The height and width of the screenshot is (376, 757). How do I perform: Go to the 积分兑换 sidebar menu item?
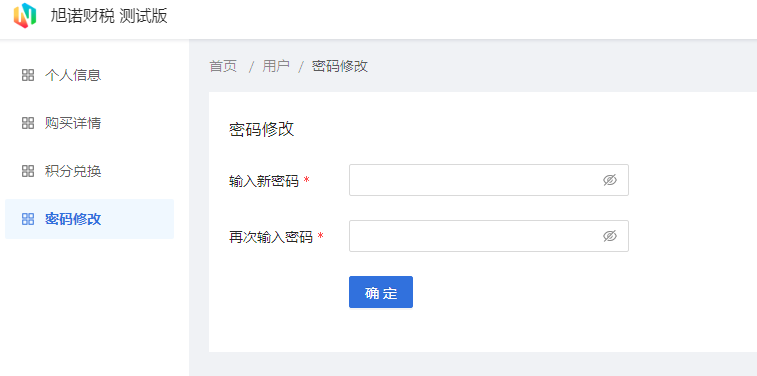[x=89, y=171]
